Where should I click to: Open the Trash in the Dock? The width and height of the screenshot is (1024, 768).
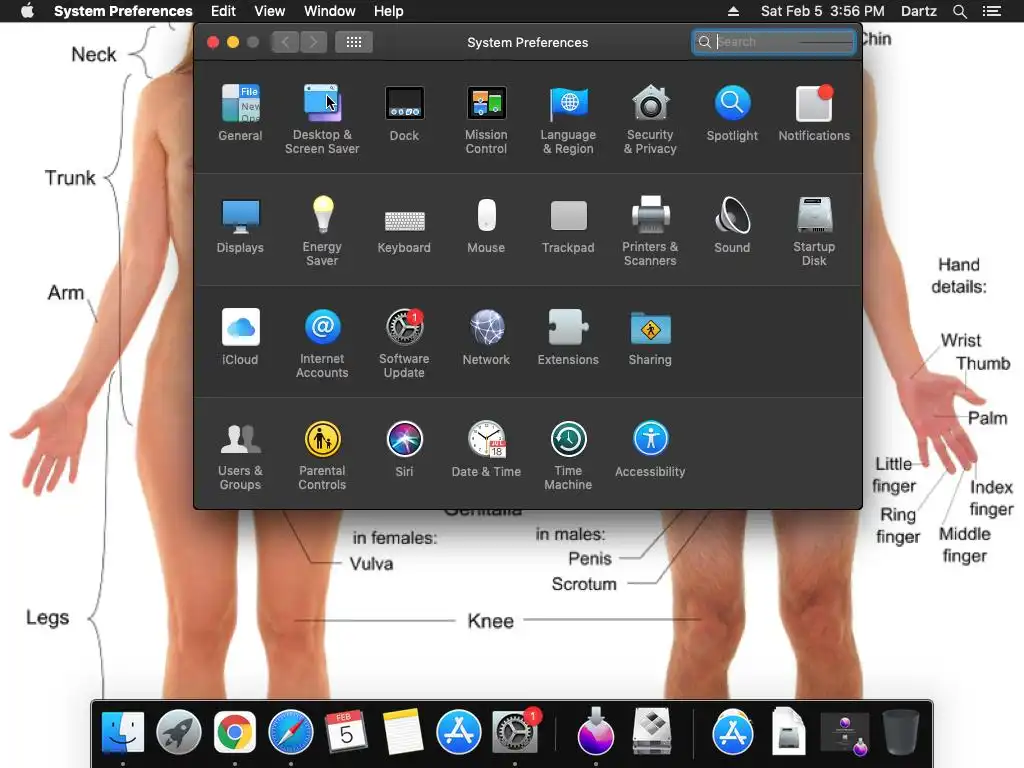901,732
